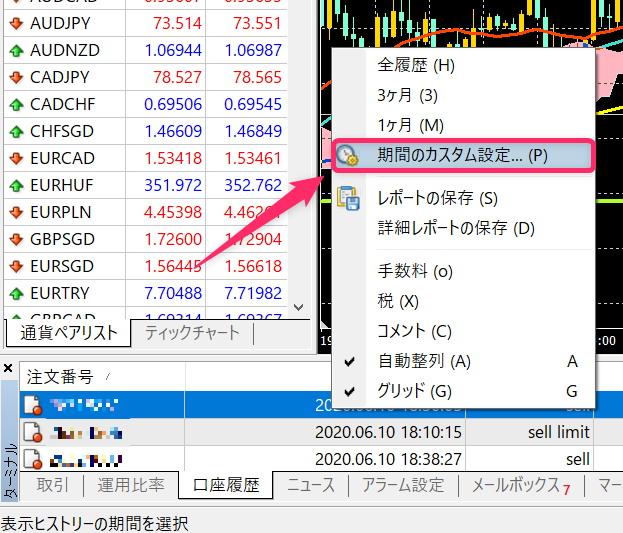Open the アラーム設定 terminal tab

(x=403, y=485)
